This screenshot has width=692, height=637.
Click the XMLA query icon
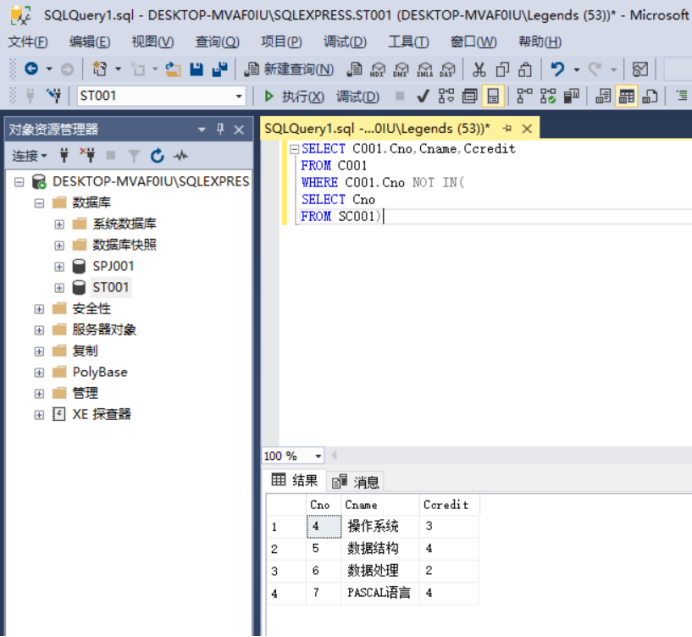425,70
